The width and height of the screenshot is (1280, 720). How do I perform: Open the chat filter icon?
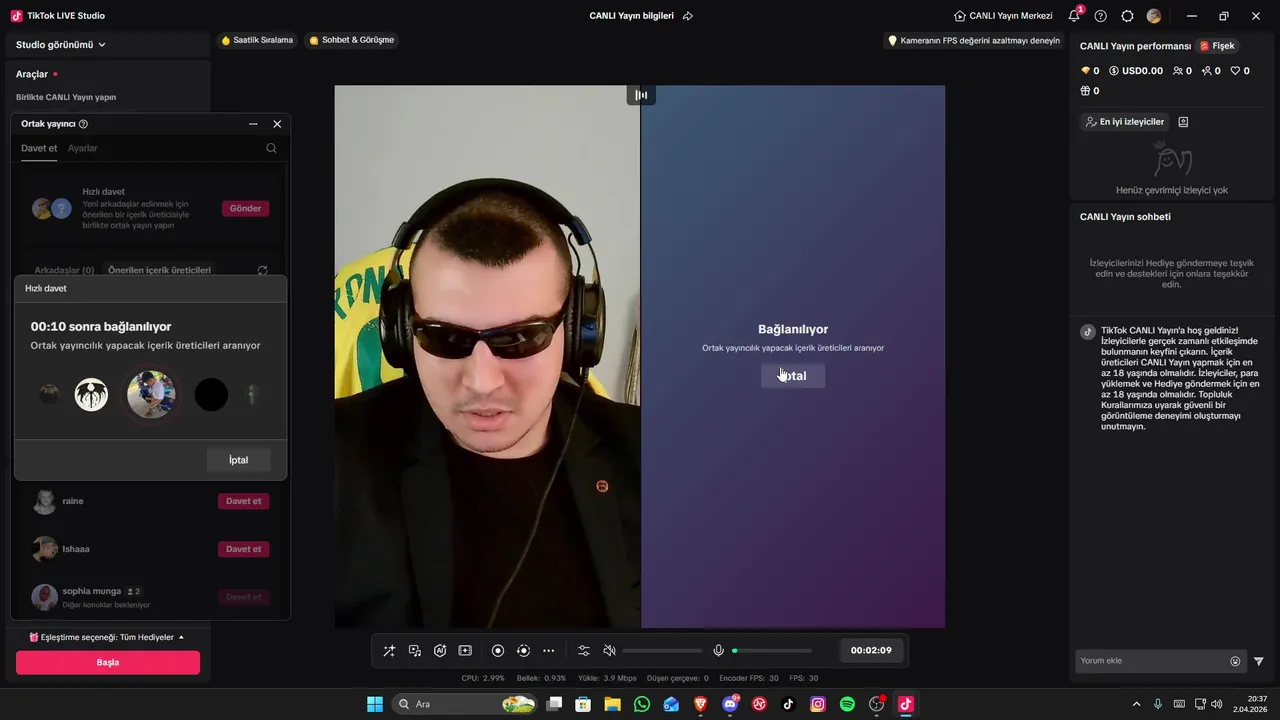tap(1259, 661)
